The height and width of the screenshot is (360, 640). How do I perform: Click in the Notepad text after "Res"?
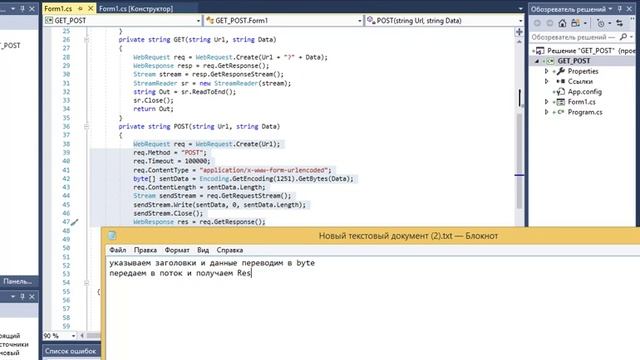click(x=251, y=273)
